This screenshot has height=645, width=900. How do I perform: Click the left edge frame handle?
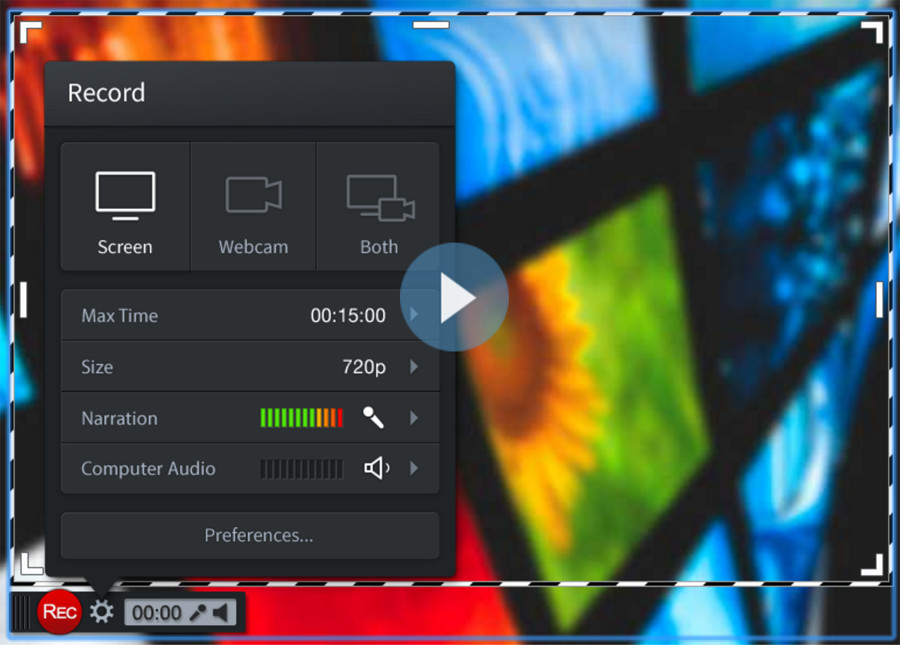click(24, 300)
